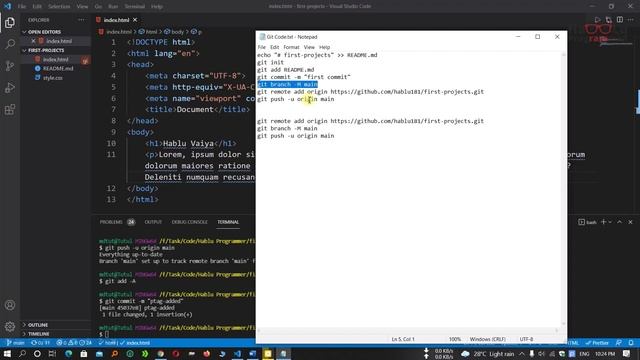Open Microsoft Edge from the taskbar
640x360 pixels.
click(68, 353)
